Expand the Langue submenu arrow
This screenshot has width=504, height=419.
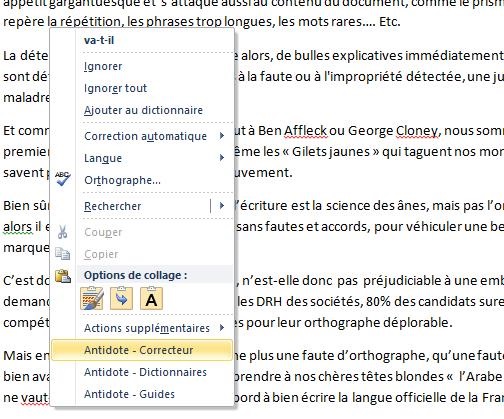tap(222, 158)
